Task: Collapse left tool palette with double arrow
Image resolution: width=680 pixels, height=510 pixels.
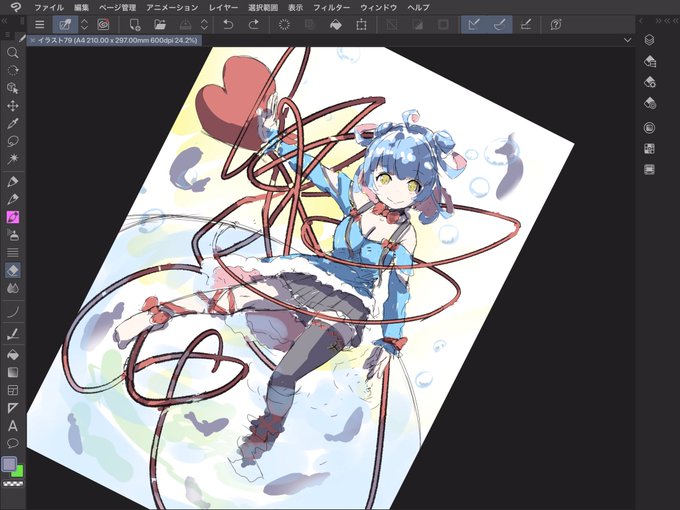Action: tap(4, 20)
